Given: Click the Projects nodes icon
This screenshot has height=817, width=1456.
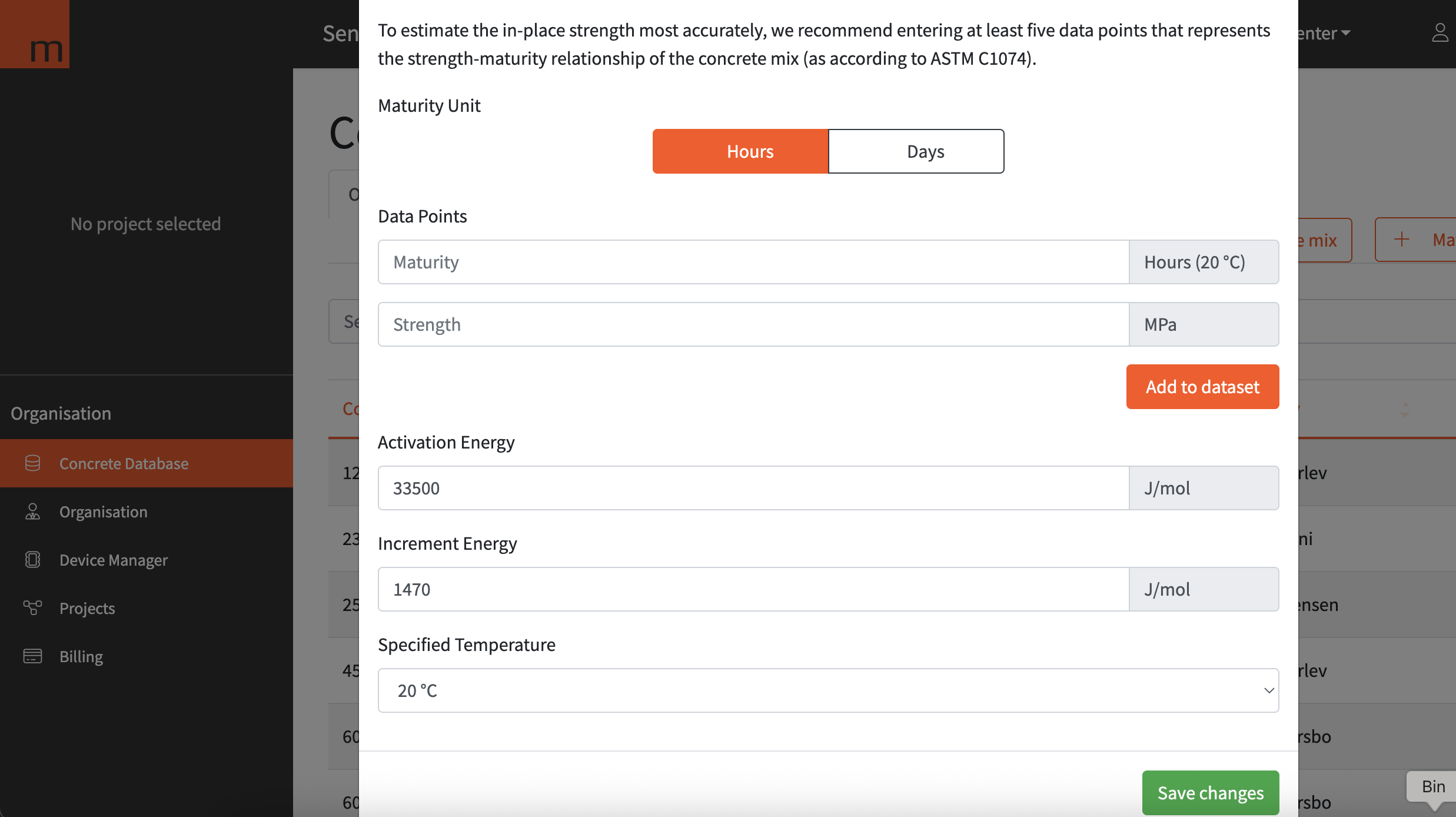Looking at the screenshot, I should click(33, 608).
